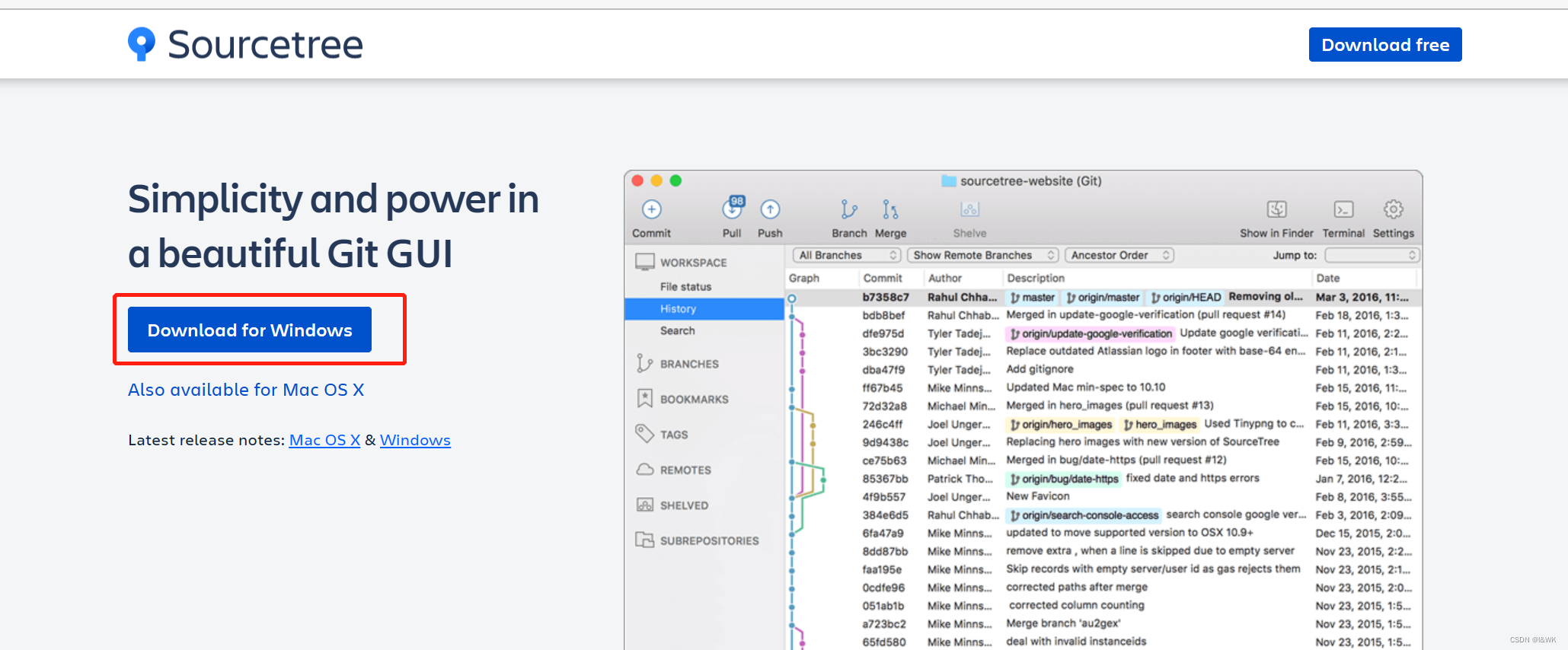Click the Author column header

pyautogui.click(x=945, y=278)
